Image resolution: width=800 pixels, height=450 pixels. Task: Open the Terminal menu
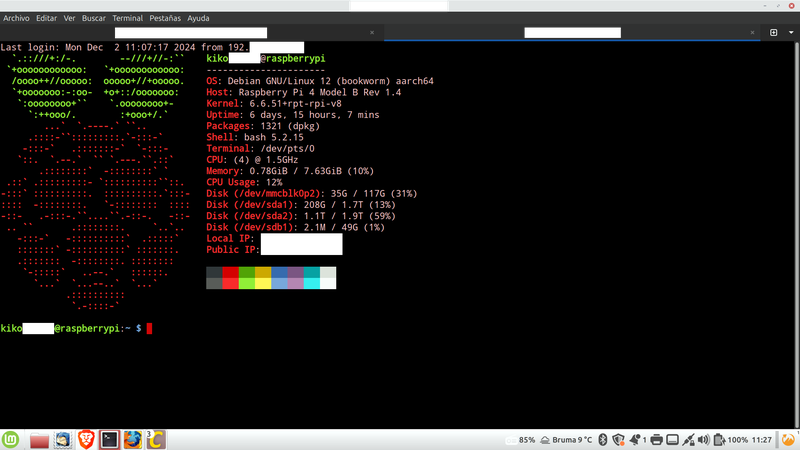(x=128, y=18)
